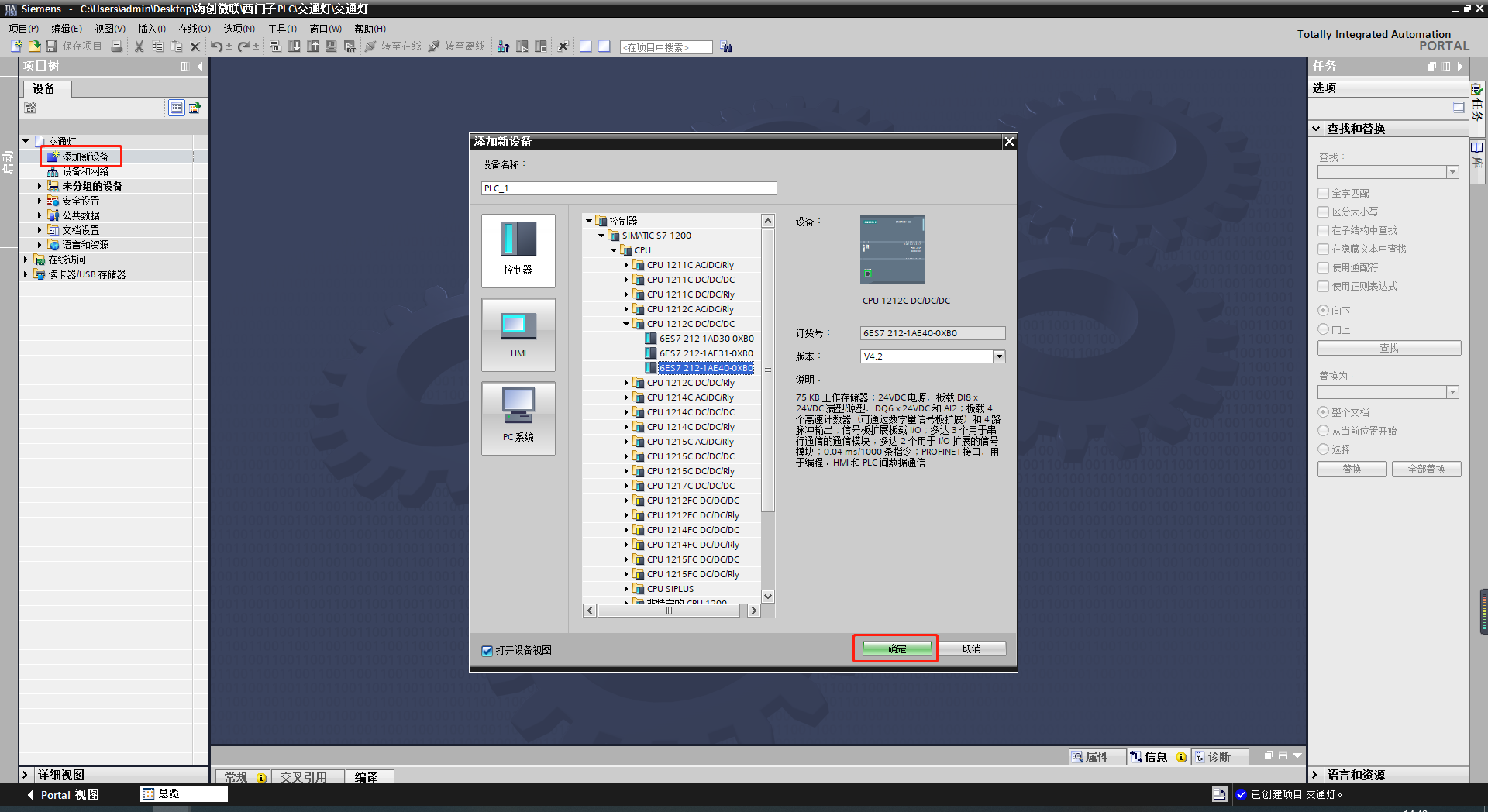Enable whole words only checkbox
This screenshot has width=1488, height=812.
point(1324,193)
